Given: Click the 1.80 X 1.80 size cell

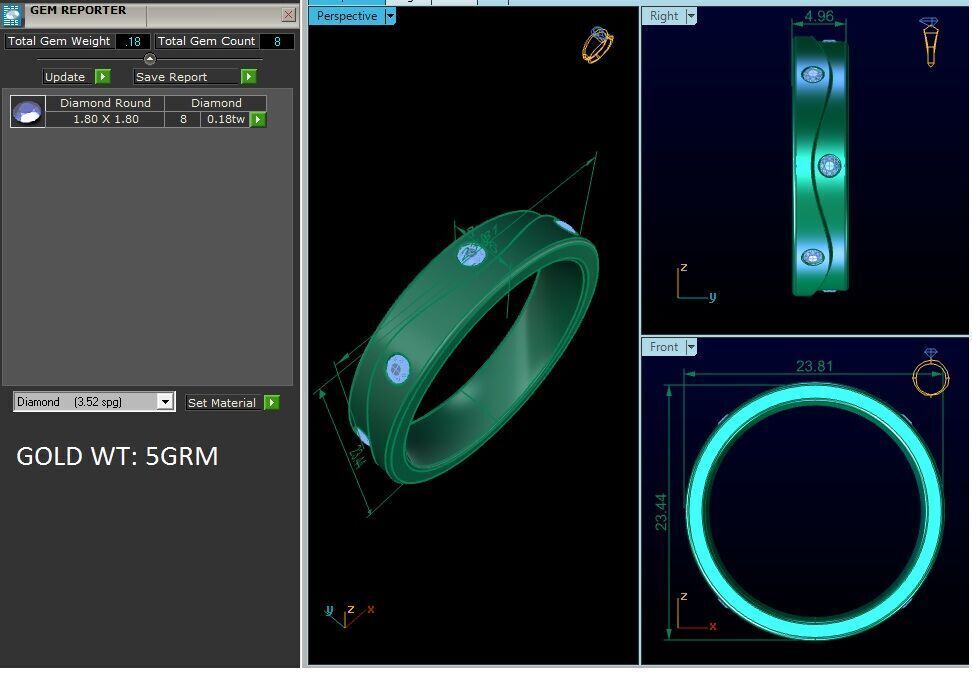Looking at the screenshot, I should (105, 119).
